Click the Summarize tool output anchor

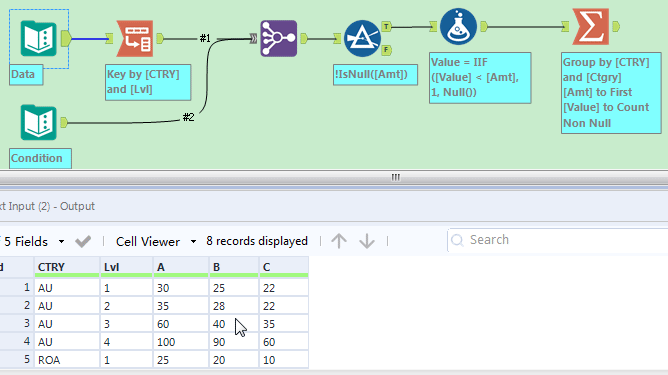point(616,27)
